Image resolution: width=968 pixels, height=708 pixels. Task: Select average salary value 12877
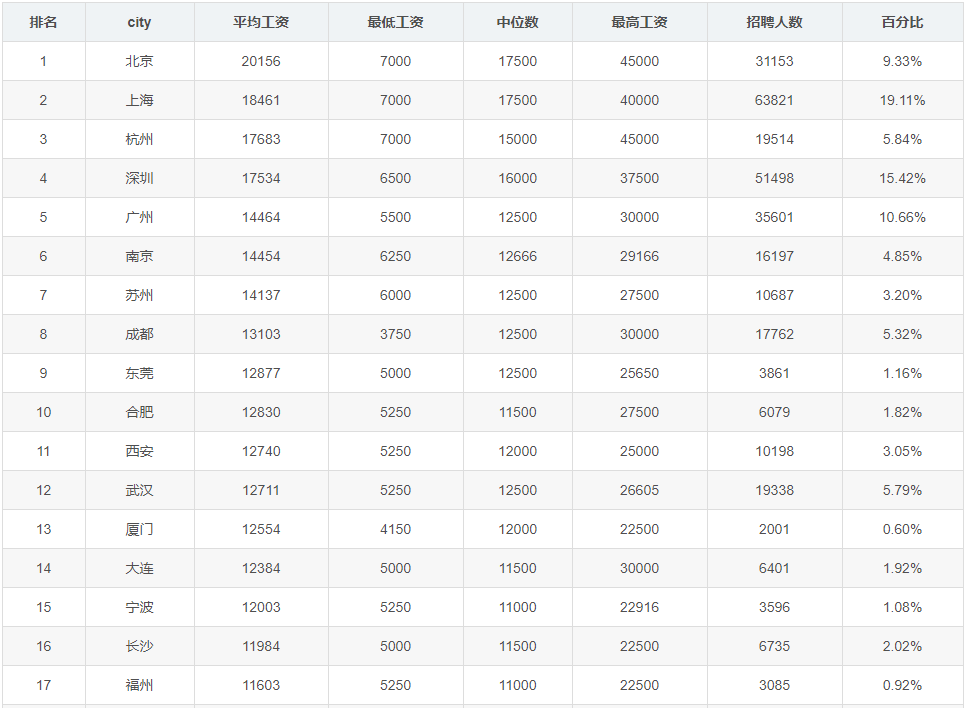(x=261, y=373)
